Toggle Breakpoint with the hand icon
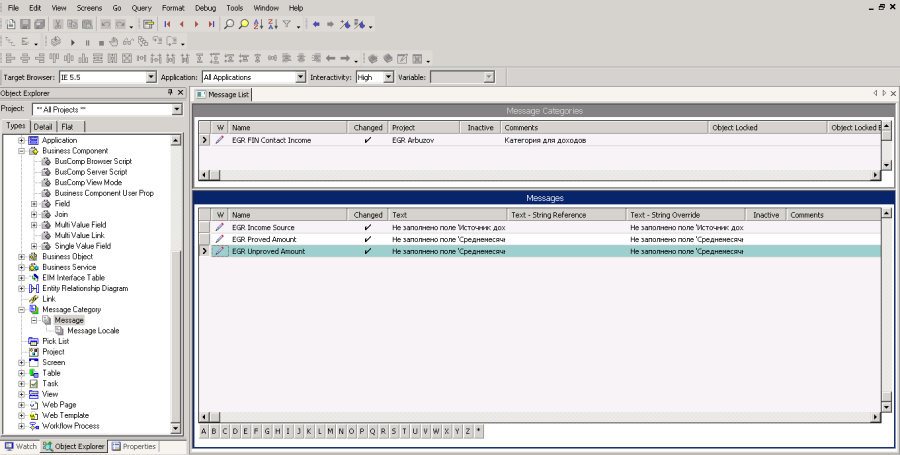 114,41
